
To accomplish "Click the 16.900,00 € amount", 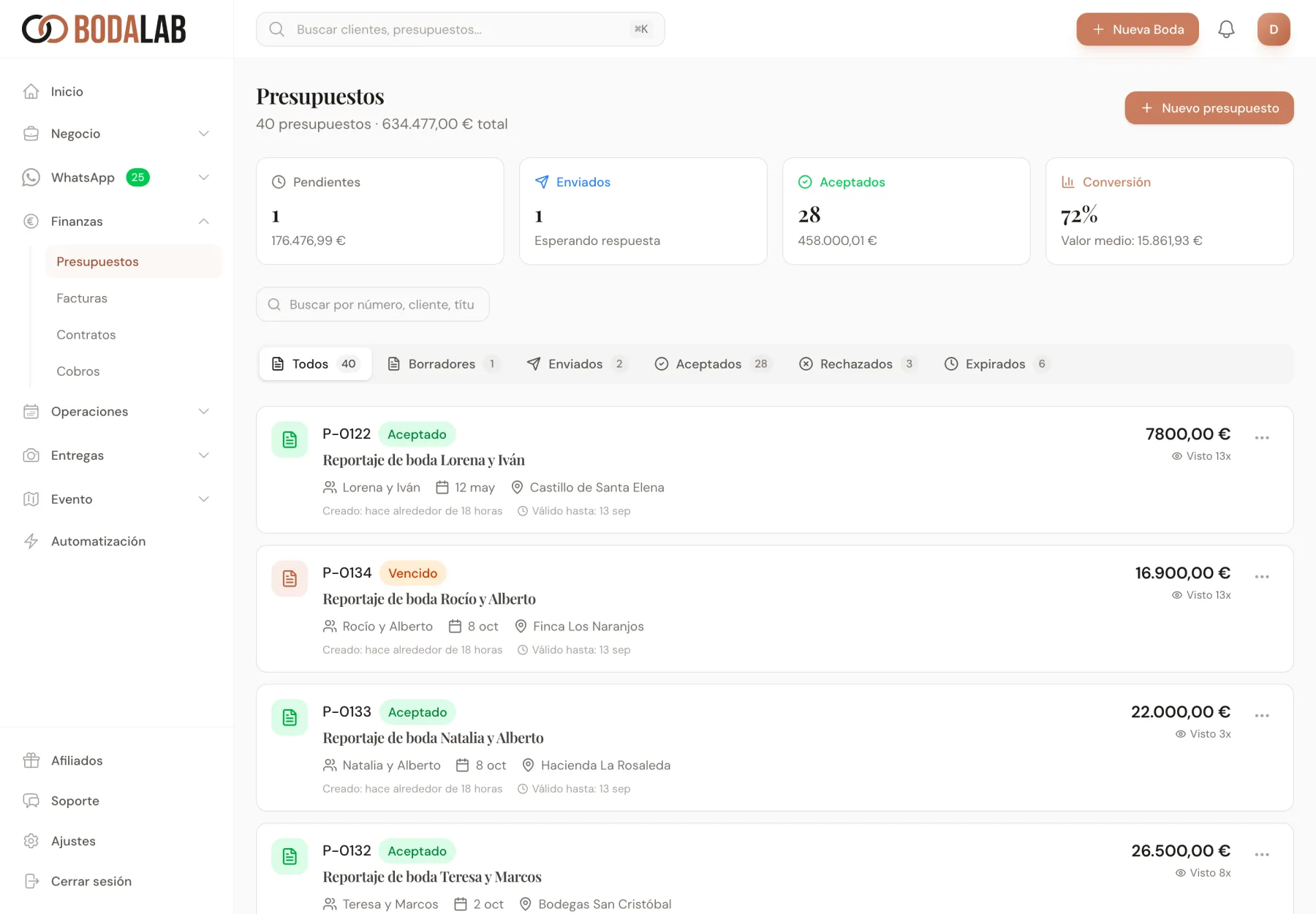I will pyautogui.click(x=1183, y=573).
